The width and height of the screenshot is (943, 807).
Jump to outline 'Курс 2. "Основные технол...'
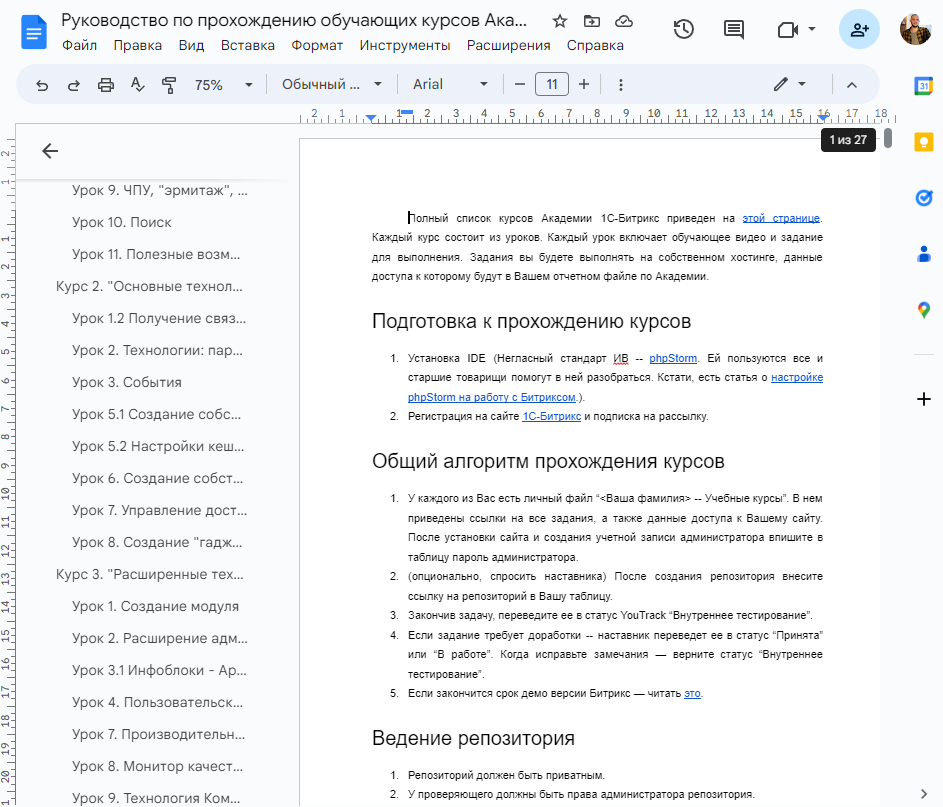click(149, 286)
